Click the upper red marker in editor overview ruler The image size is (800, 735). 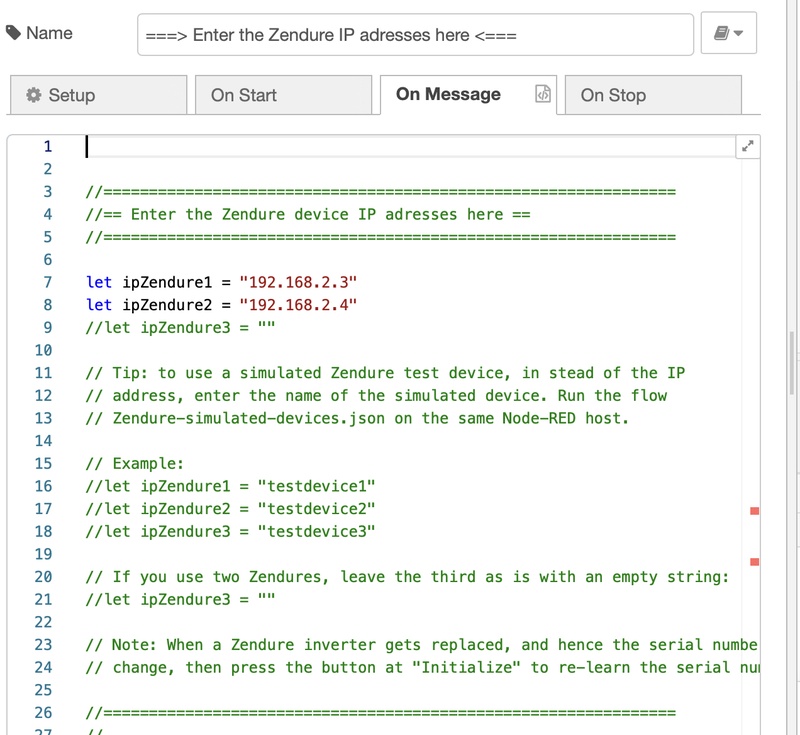pos(755,511)
